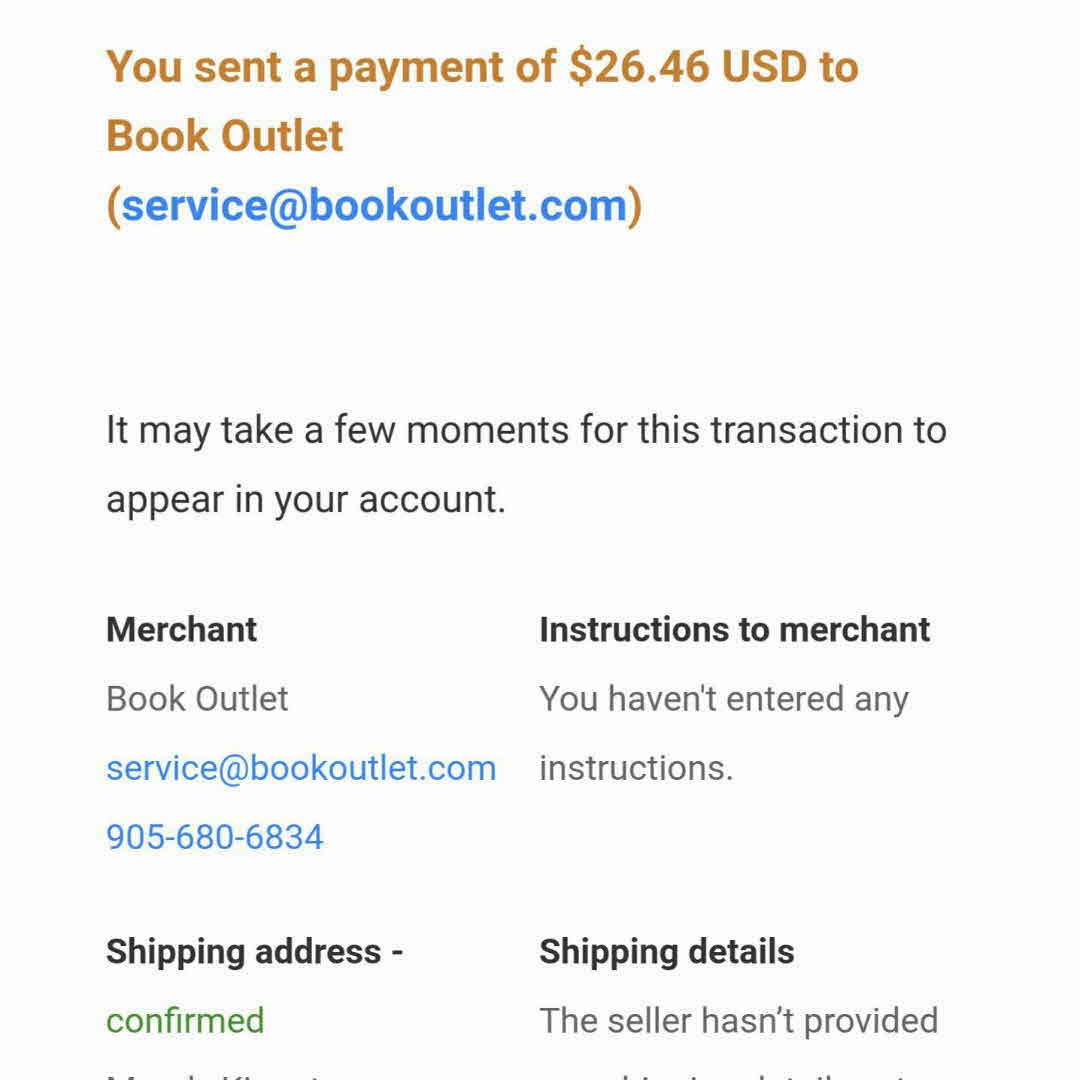The width and height of the screenshot is (1080, 1080).
Task: Select the orange Book Outlet heading text
Action: pyautogui.click(x=225, y=136)
